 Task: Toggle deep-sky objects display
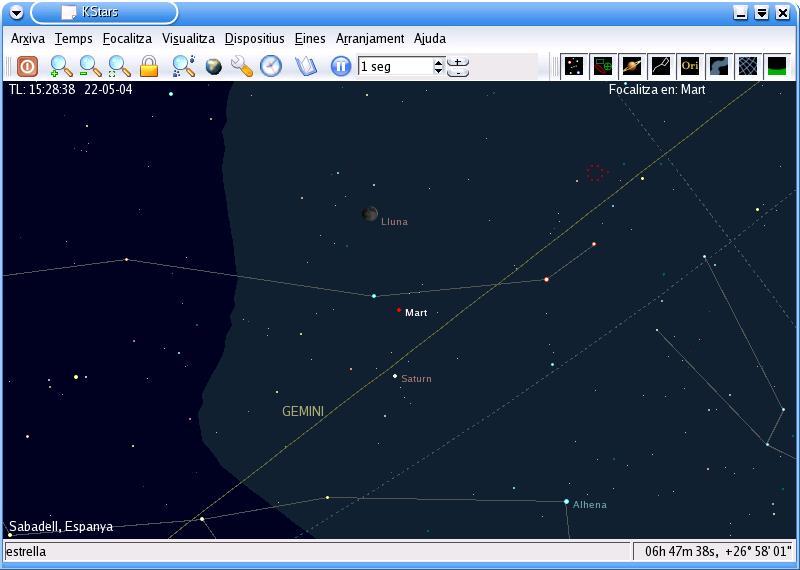click(x=603, y=66)
